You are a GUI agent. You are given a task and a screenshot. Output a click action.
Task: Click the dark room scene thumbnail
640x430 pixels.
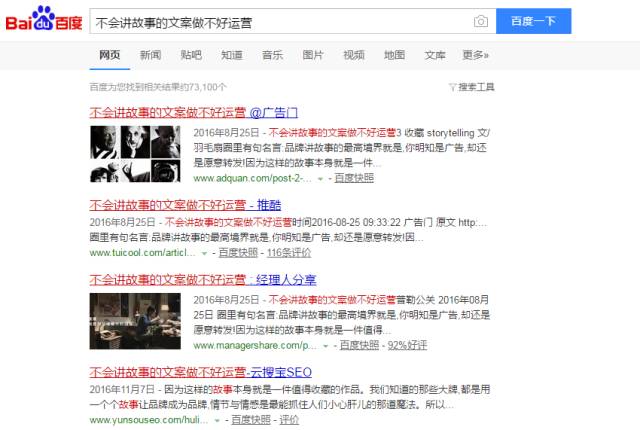pyautogui.click(x=135, y=321)
